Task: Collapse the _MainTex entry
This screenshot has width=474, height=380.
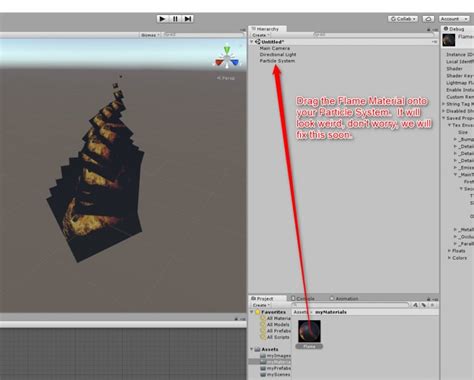Action: click(x=455, y=175)
